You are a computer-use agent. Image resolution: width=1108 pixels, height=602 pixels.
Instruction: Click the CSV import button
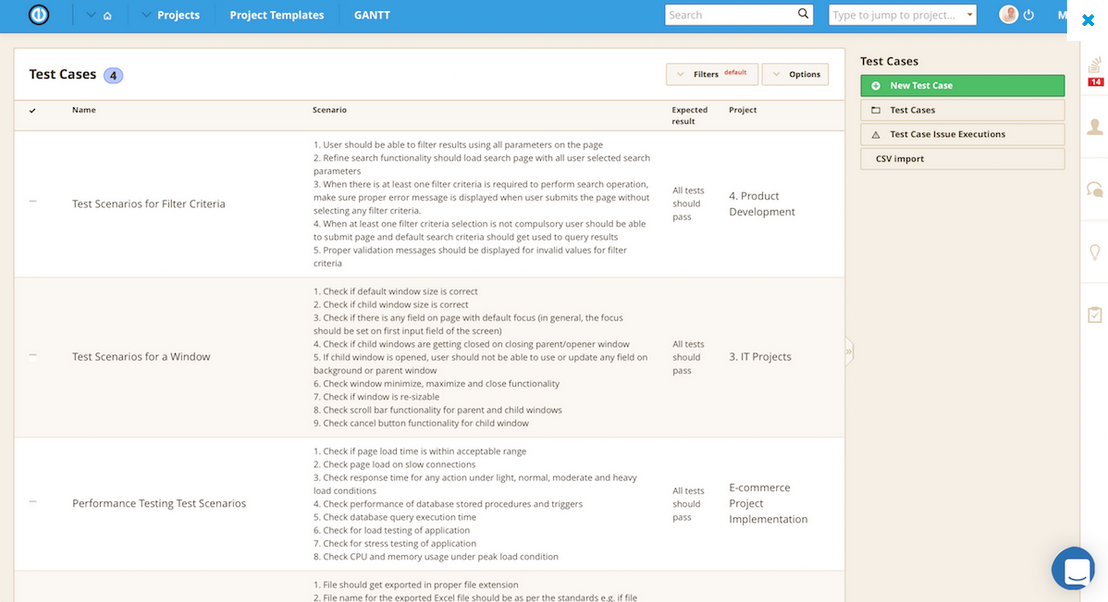962,159
